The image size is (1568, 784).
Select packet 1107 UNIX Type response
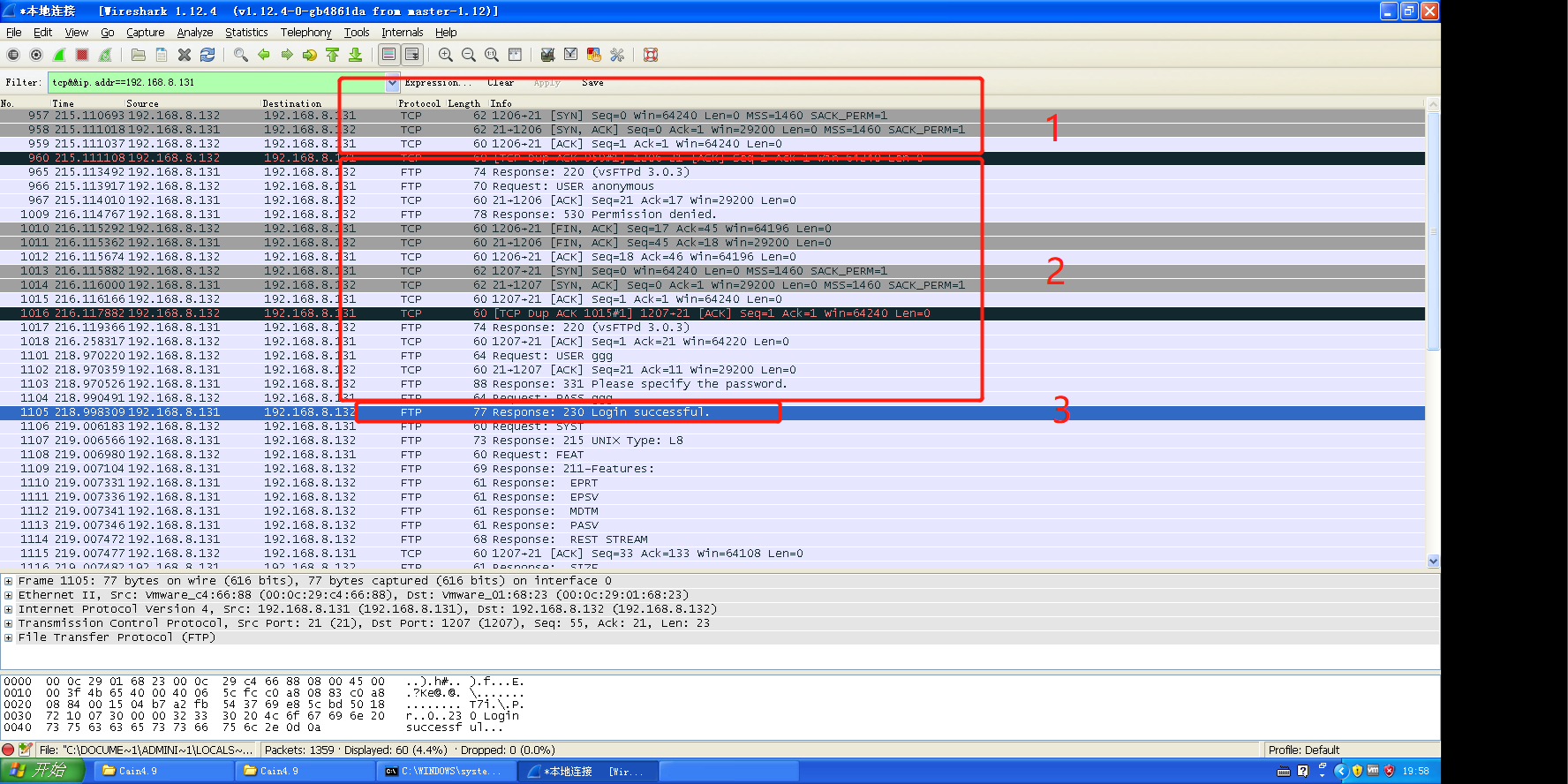pyautogui.click(x=712, y=441)
